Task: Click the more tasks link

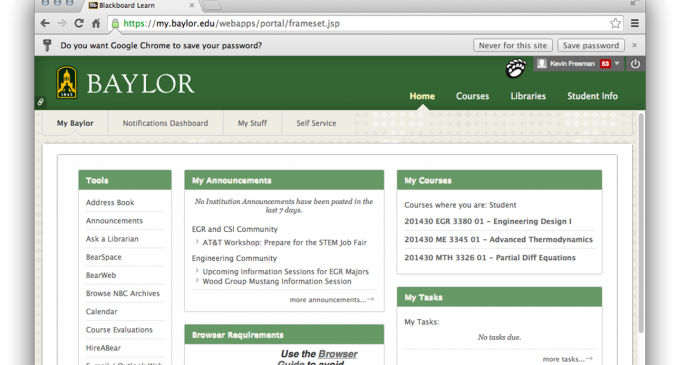Action: click(x=567, y=359)
